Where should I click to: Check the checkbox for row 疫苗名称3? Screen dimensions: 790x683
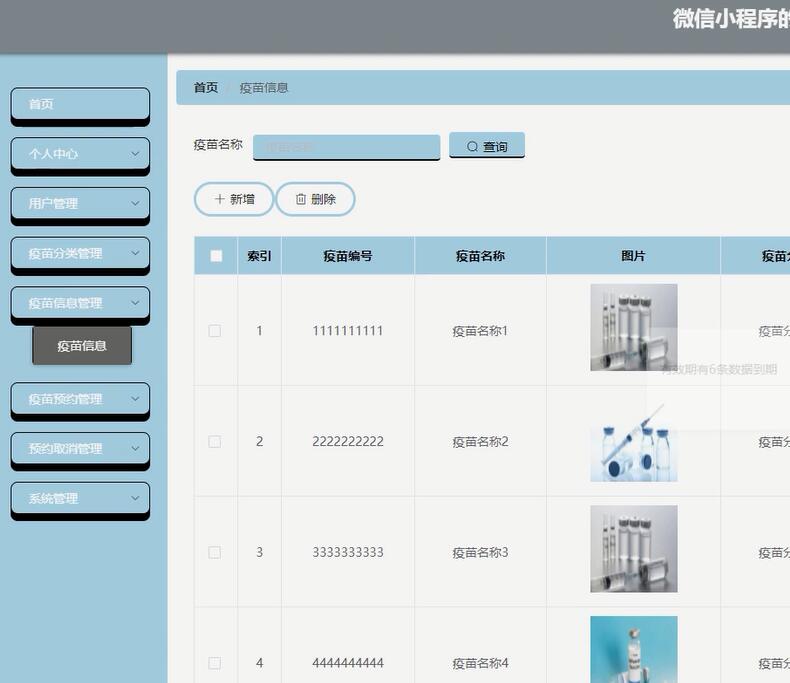(x=215, y=553)
